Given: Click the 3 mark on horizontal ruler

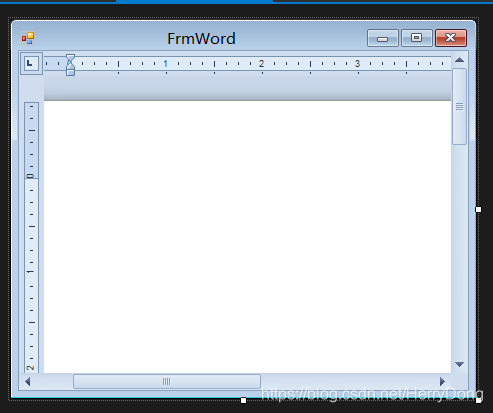Looking at the screenshot, I should [357, 63].
